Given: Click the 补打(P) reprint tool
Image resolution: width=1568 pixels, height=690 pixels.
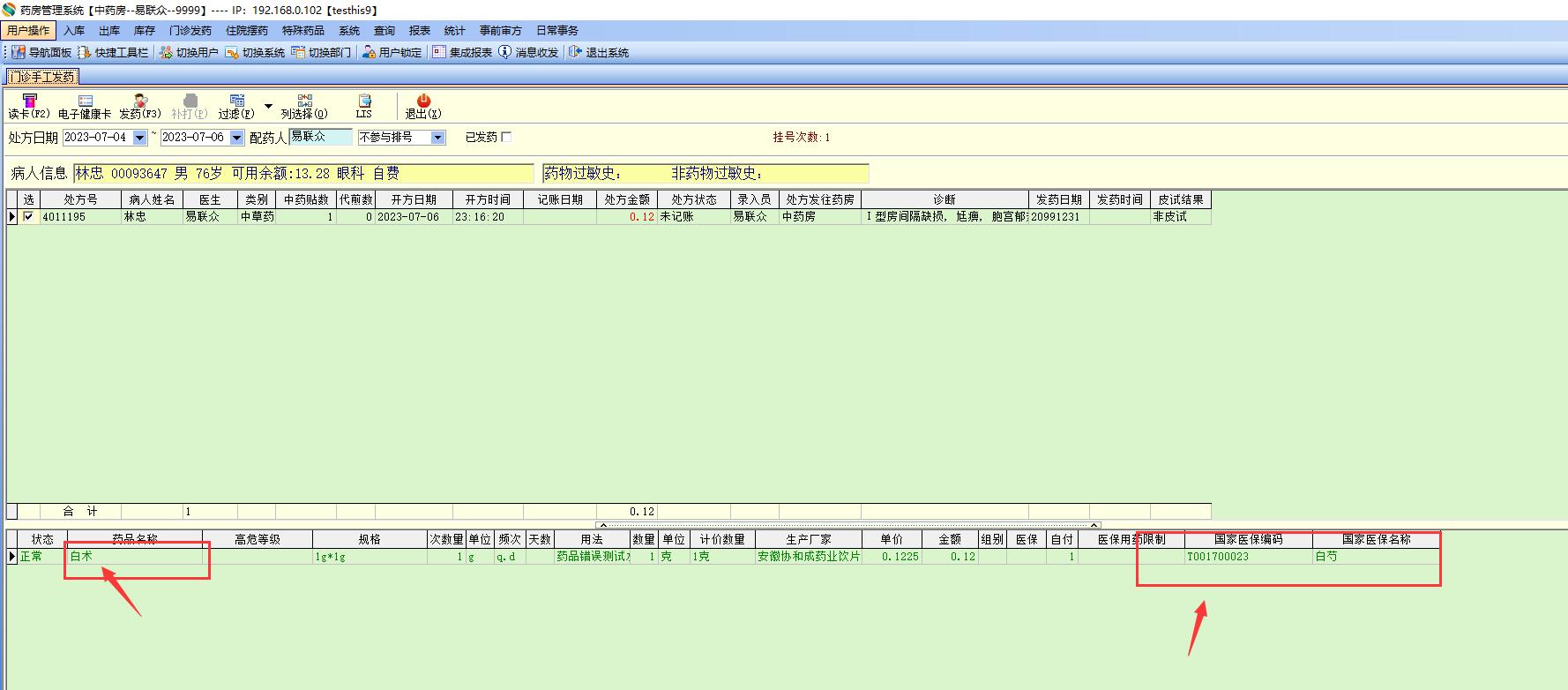Looking at the screenshot, I should click(x=190, y=107).
